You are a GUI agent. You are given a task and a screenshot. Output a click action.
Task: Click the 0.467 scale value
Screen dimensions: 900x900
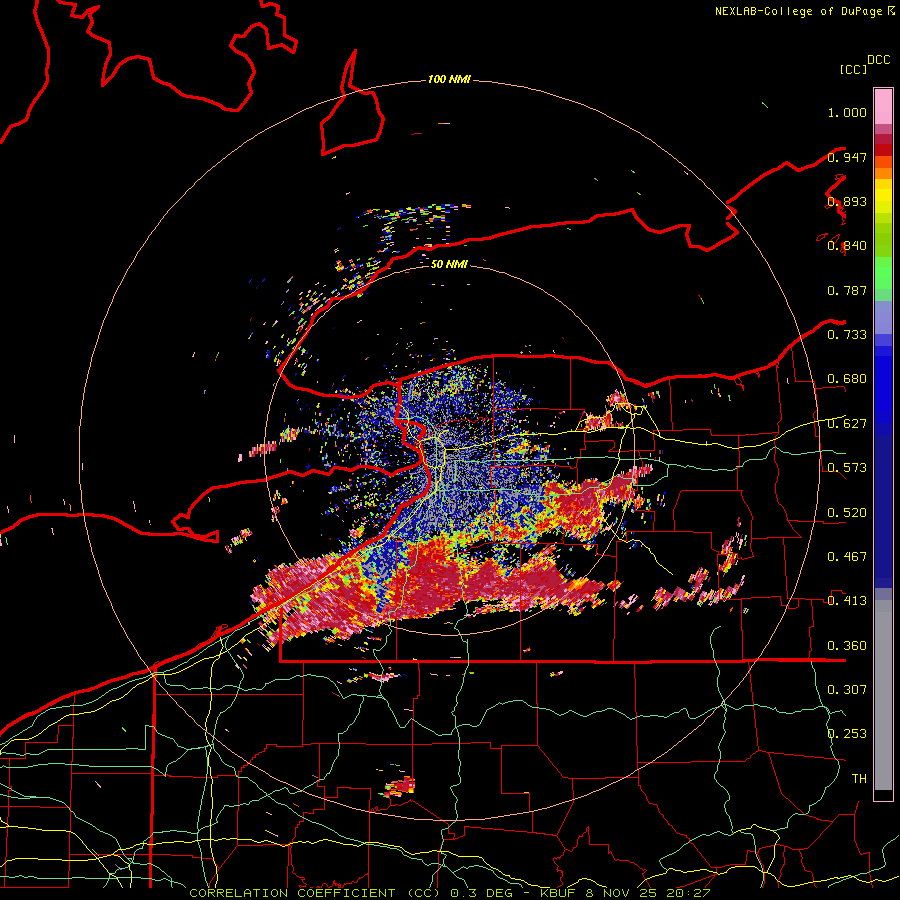(847, 557)
